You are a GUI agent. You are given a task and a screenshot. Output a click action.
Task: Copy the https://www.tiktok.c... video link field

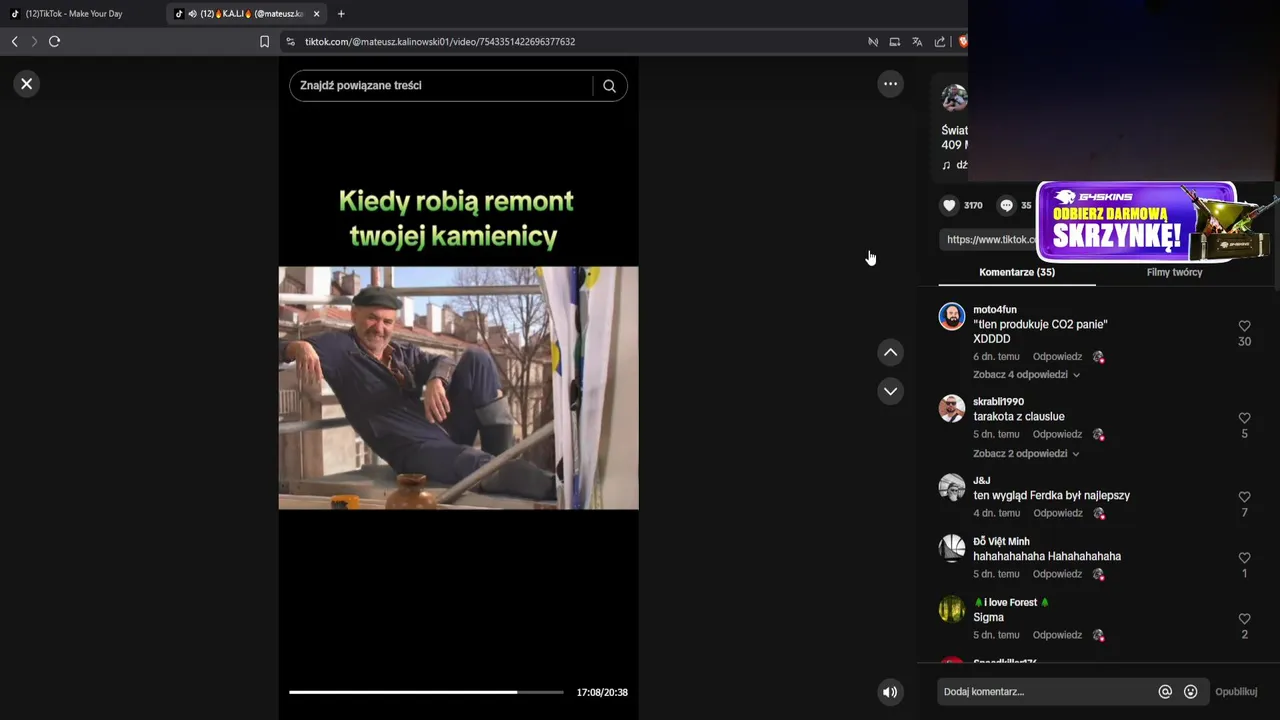point(989,240)
